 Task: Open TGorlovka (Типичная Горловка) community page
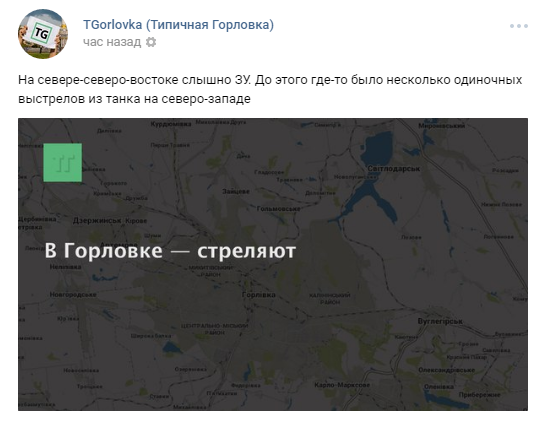(178, 25)
